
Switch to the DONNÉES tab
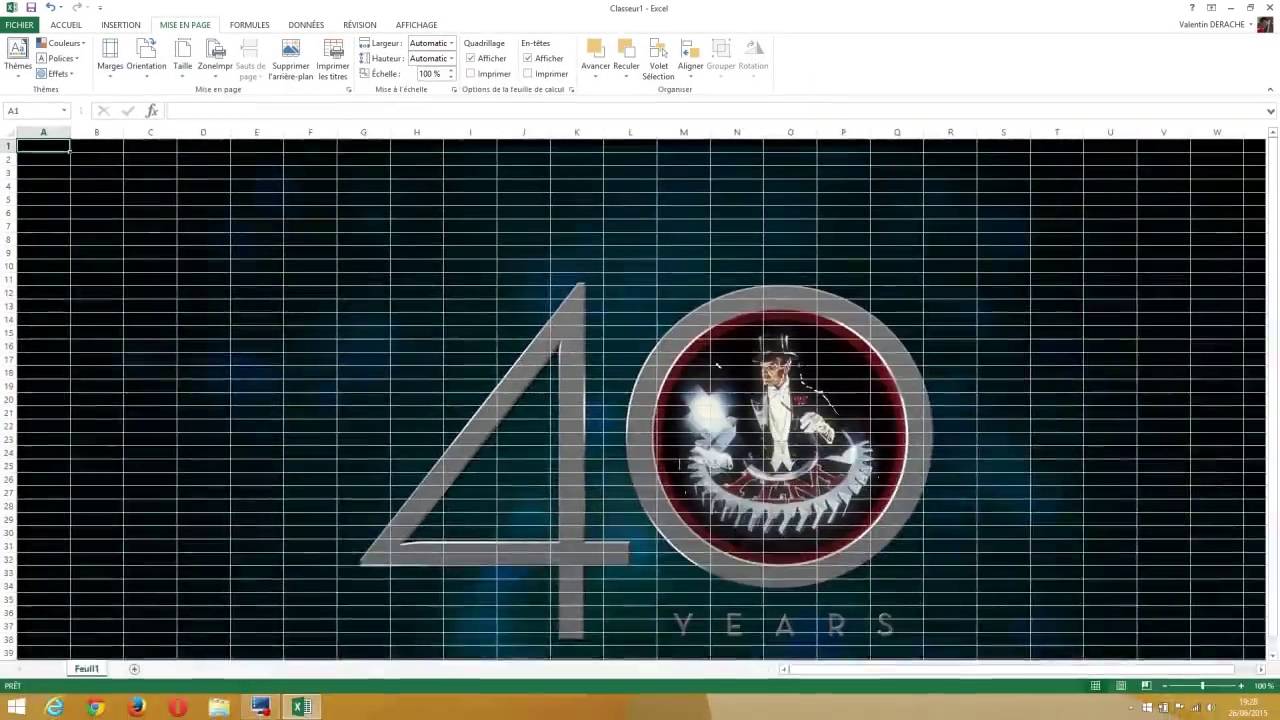click(x=306, y=25)
